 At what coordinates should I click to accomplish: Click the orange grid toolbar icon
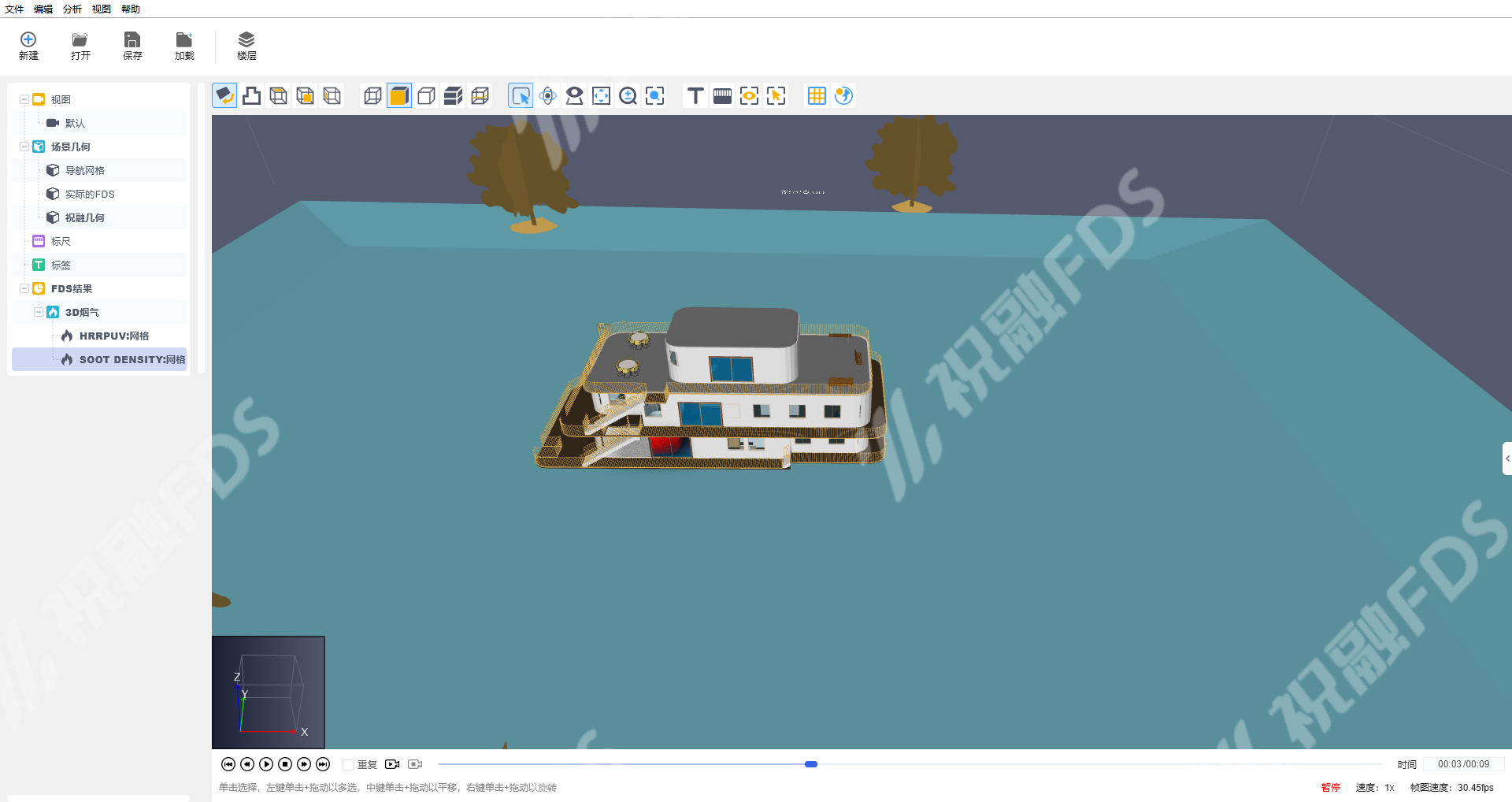coord(817,96)
